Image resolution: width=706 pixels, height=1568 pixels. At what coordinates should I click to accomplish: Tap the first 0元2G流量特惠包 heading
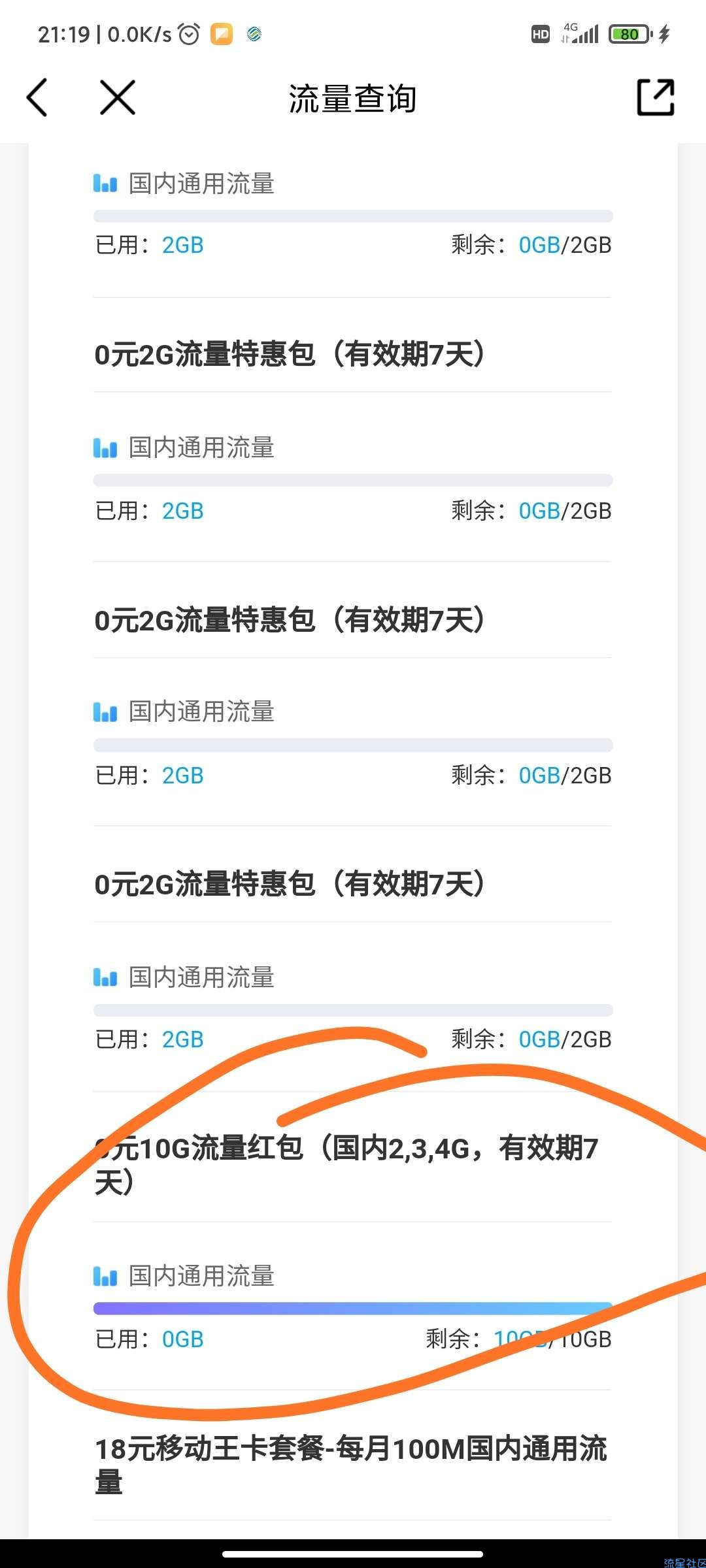[290, 354]
